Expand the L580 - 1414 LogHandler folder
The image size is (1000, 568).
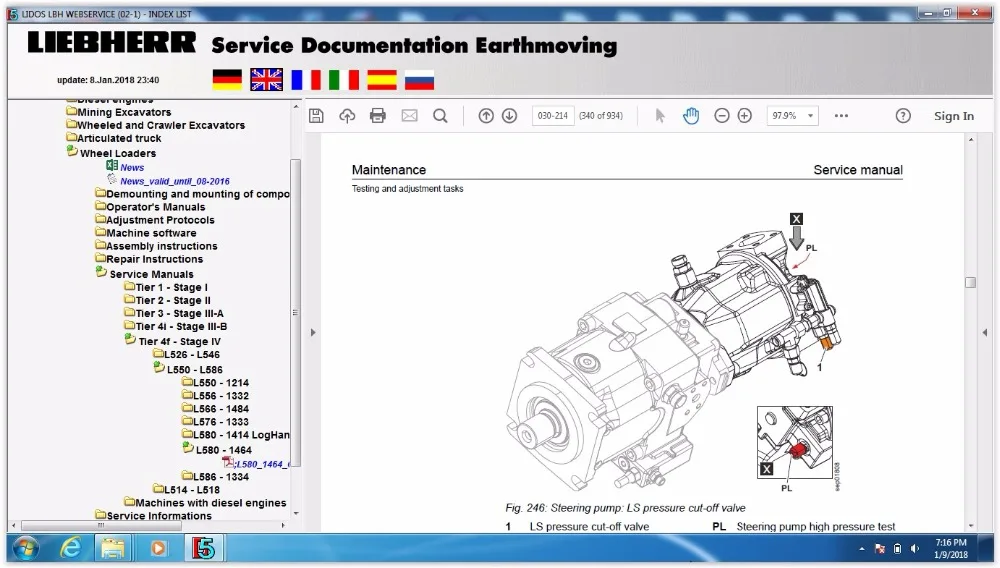click(x=235, y=435)
